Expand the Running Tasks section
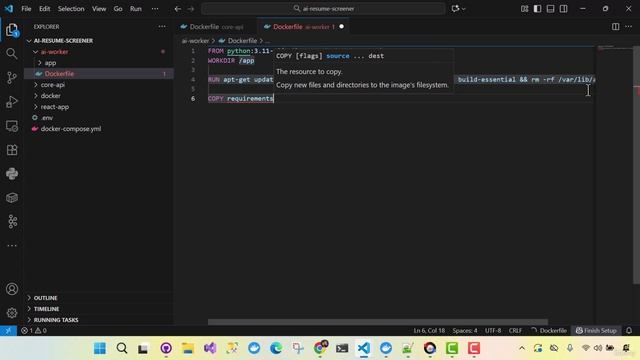 pos(99,320)
